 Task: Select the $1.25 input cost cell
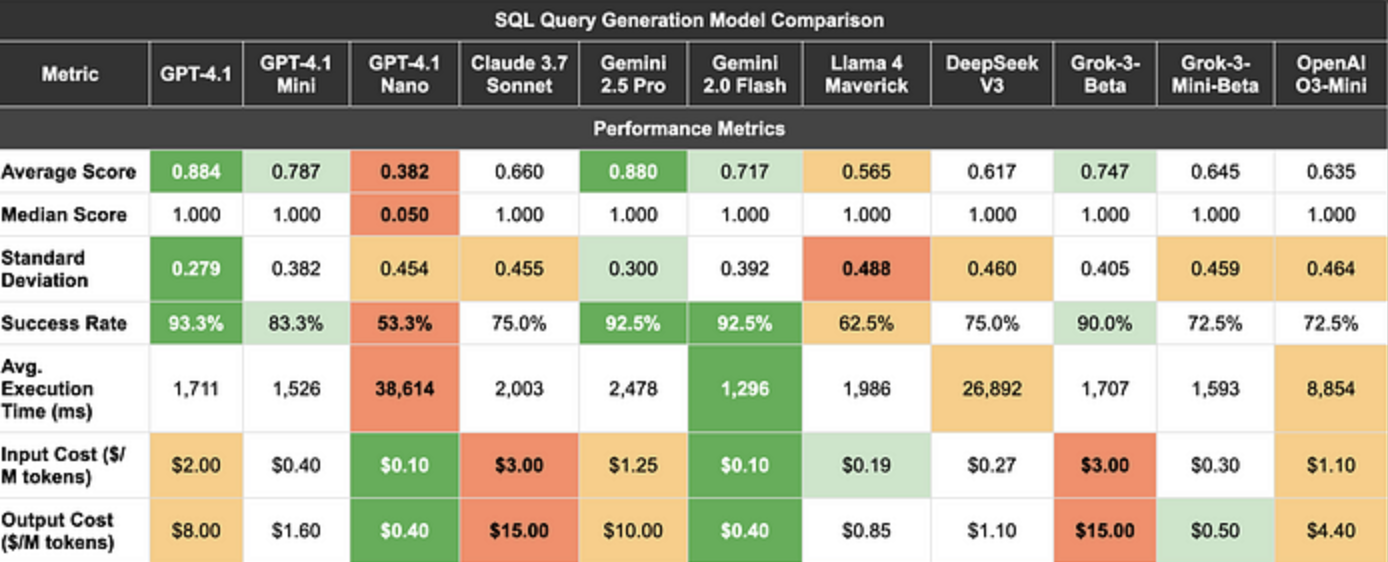point(633,465)
